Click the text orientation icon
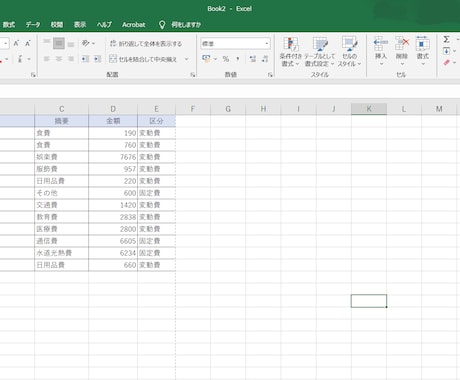 coord(85,43)
